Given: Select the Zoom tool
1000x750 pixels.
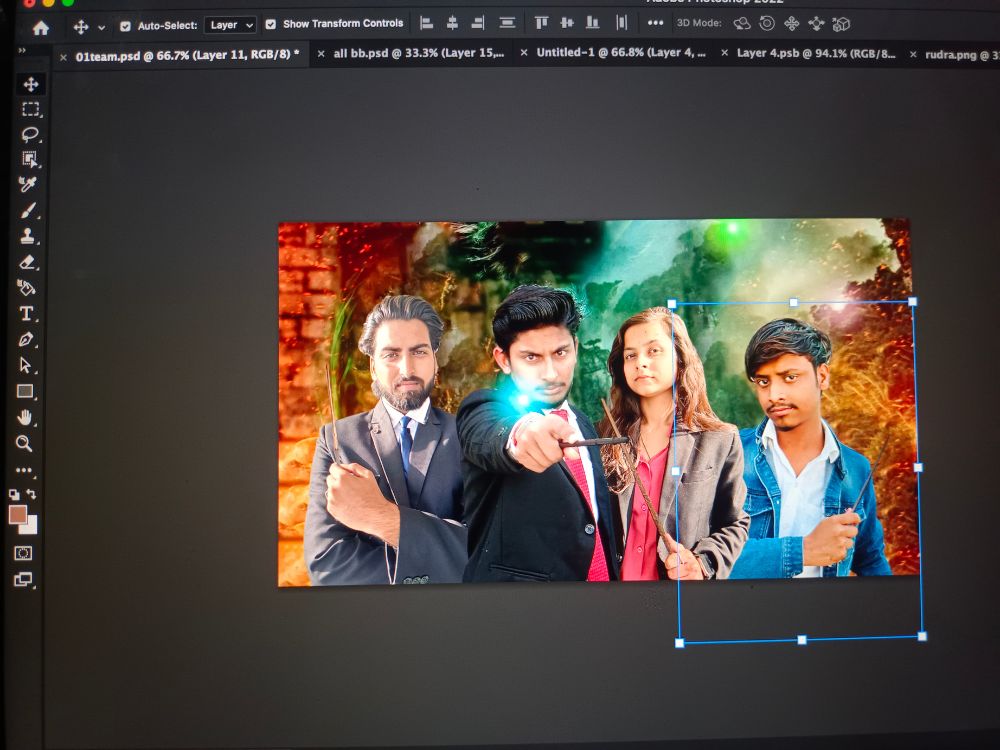Looking at the screenshot, I should (x=24, y=443).
